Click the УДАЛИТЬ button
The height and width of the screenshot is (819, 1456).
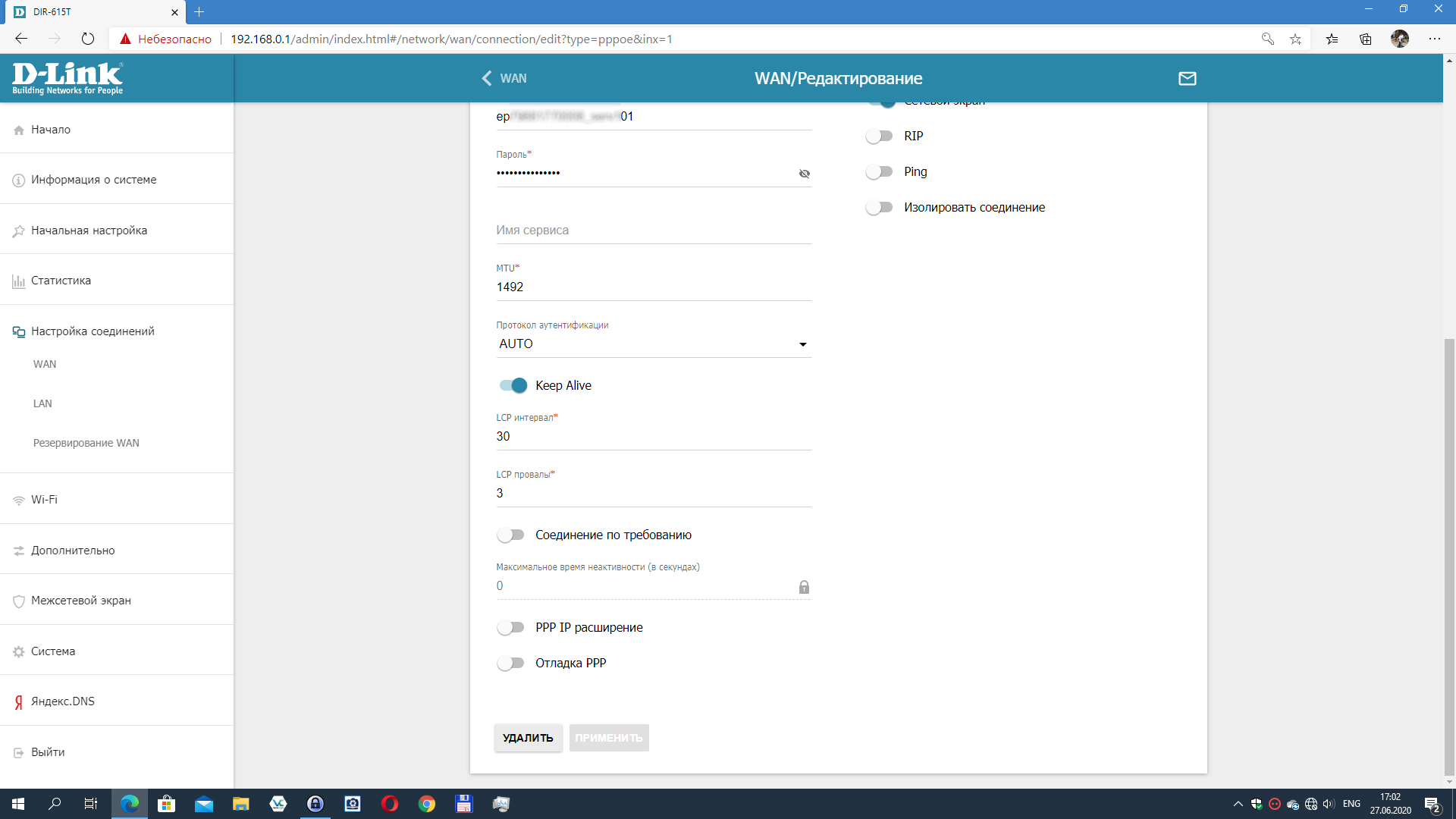(x=528, y=738)
